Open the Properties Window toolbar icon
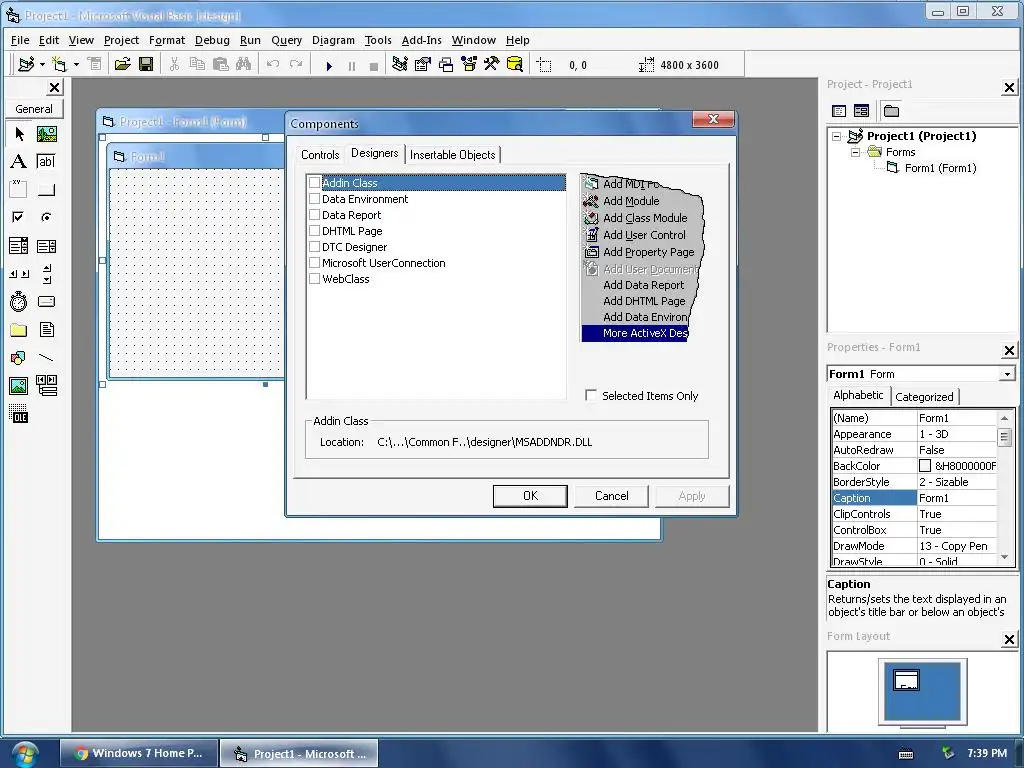1024x768 pixels. pos(423,64)
